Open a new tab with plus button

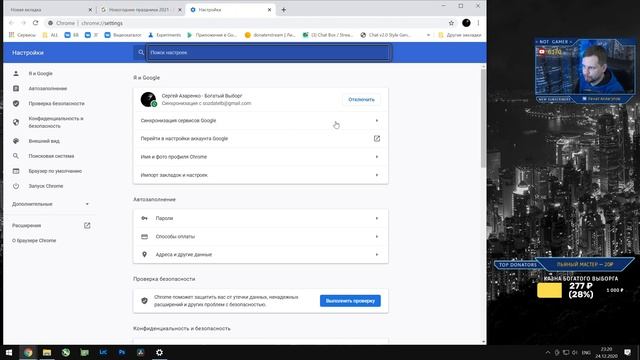coord(284,10)
